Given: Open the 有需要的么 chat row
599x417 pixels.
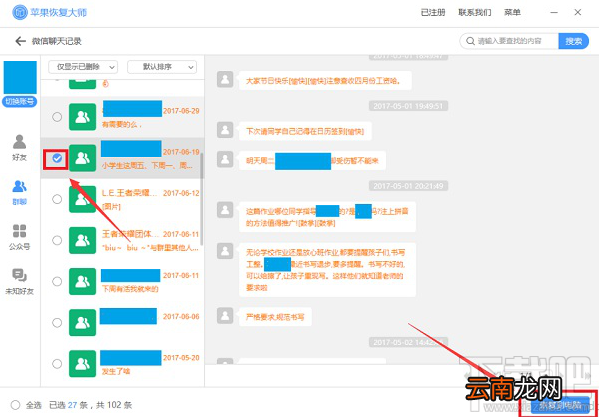Looking at the screenshot, I should (122, 117).
